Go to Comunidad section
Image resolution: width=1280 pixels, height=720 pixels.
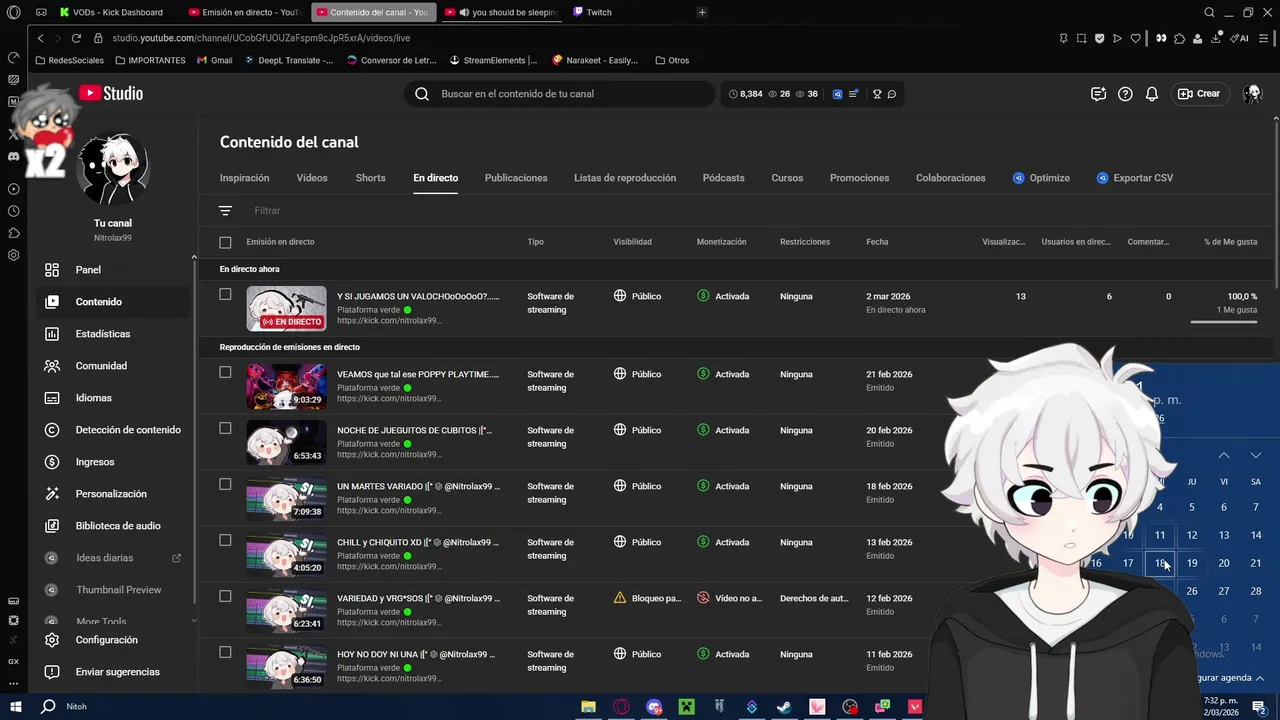pyautogui.click(x=101, y=366)
